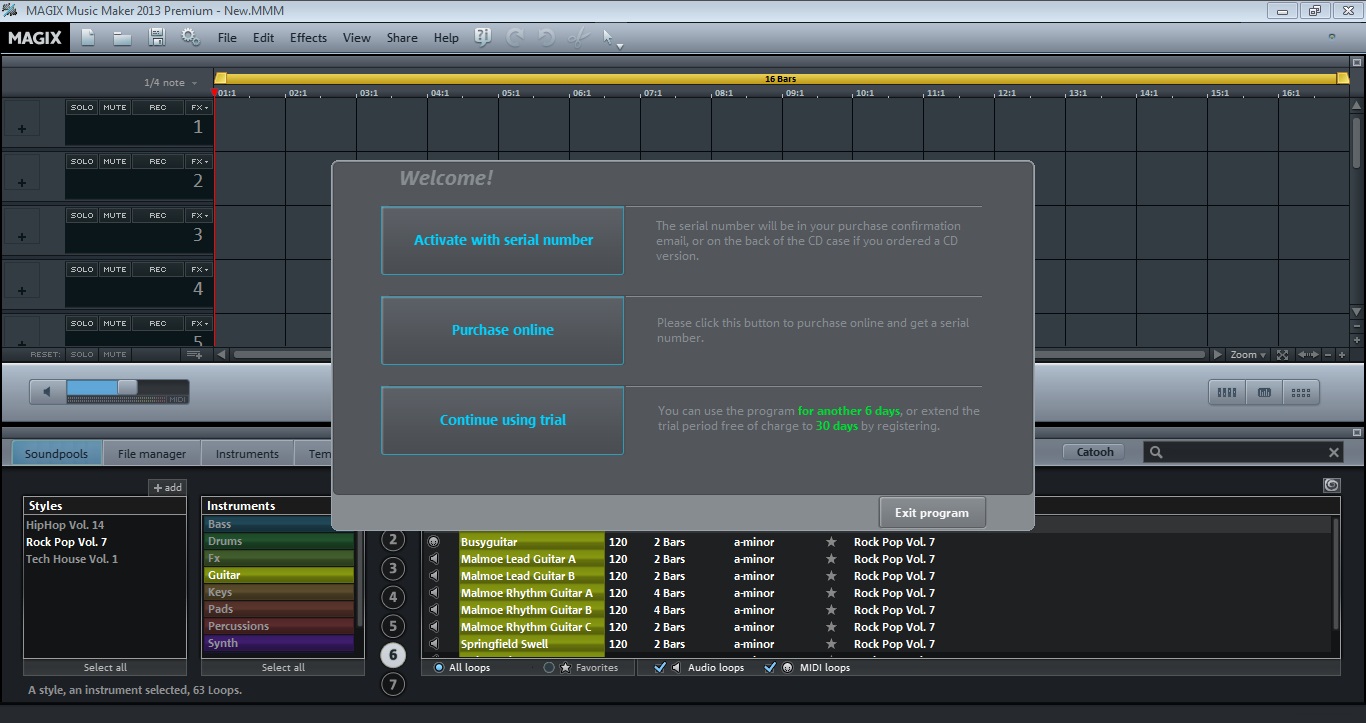Click the volume slider handle
Screen dimensions: 1366x723
coord(127,387)
